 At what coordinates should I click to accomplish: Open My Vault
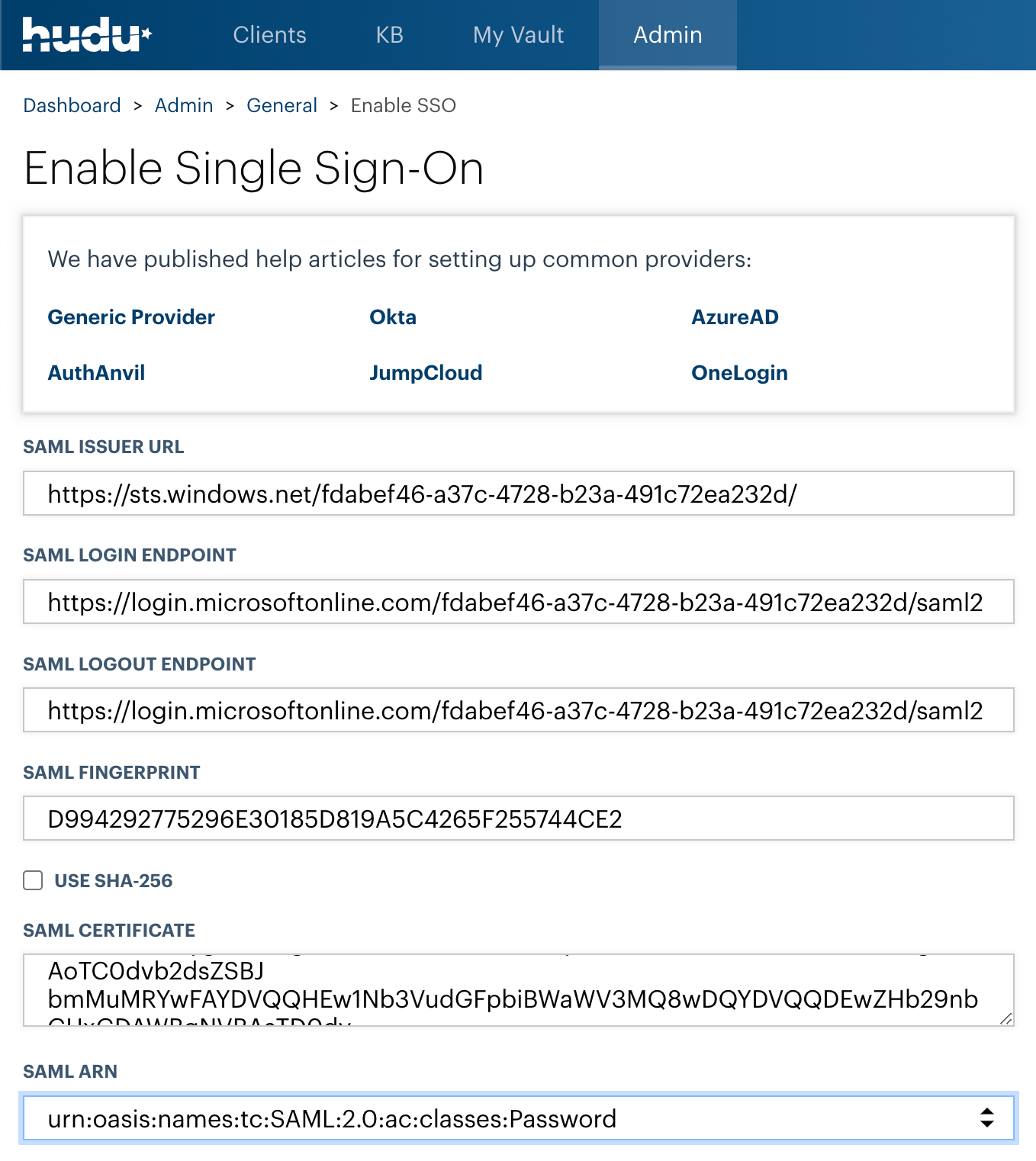click(517, 34)
